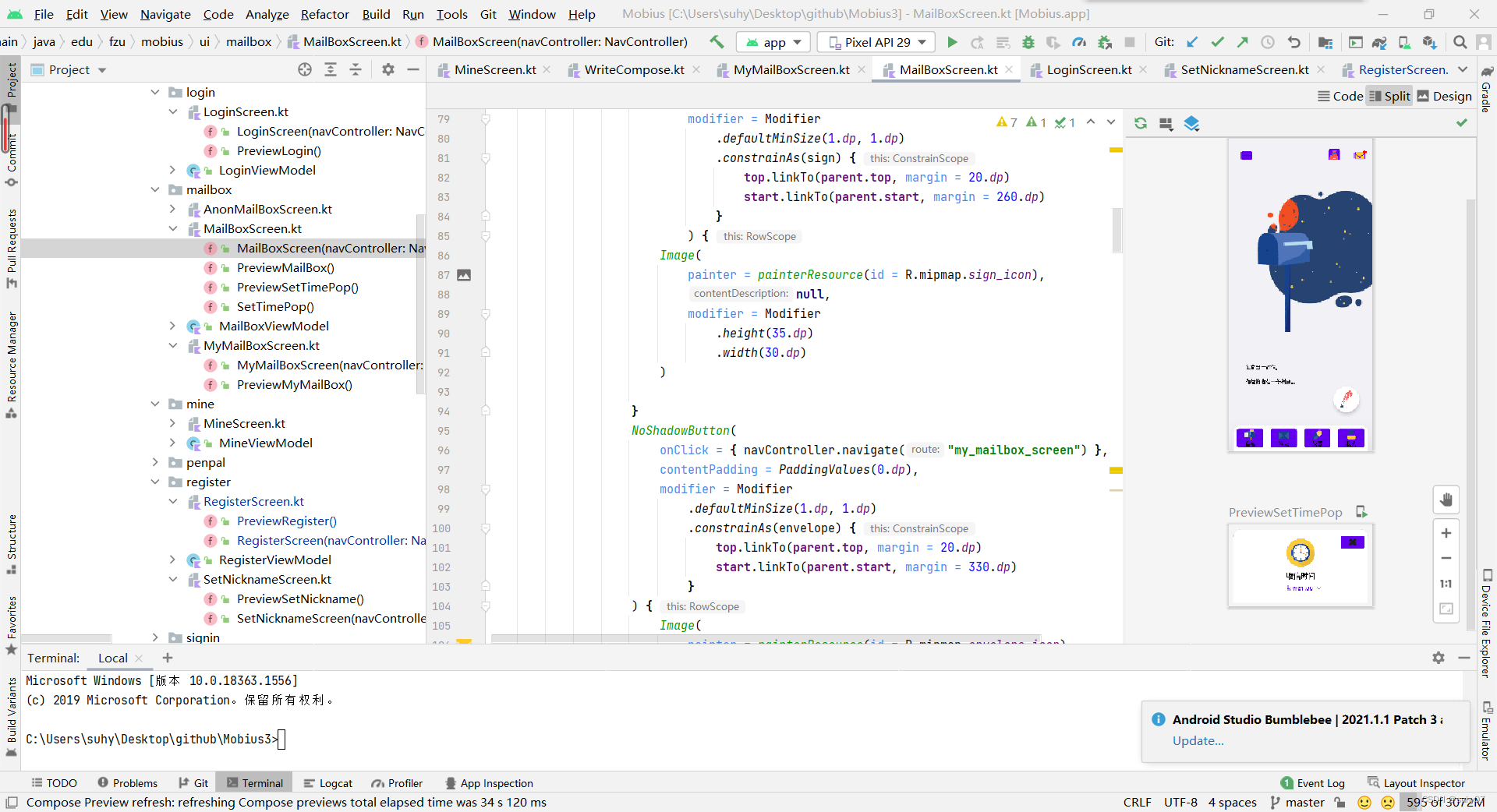Click the master branch indicator
The height and width of the screenshot is (812, 1497).
click(1297, 802)
